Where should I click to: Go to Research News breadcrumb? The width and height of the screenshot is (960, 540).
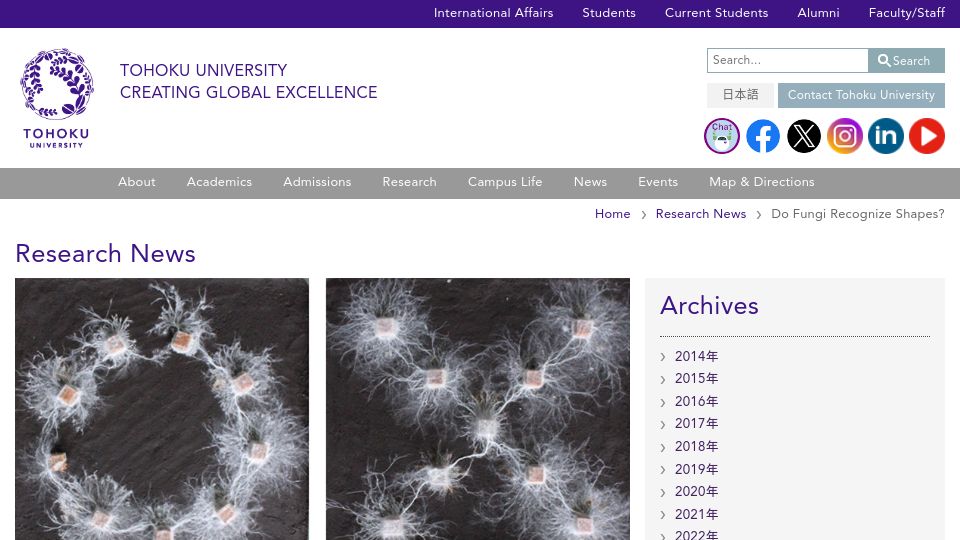pyautogui.click(x=701, y=214)
